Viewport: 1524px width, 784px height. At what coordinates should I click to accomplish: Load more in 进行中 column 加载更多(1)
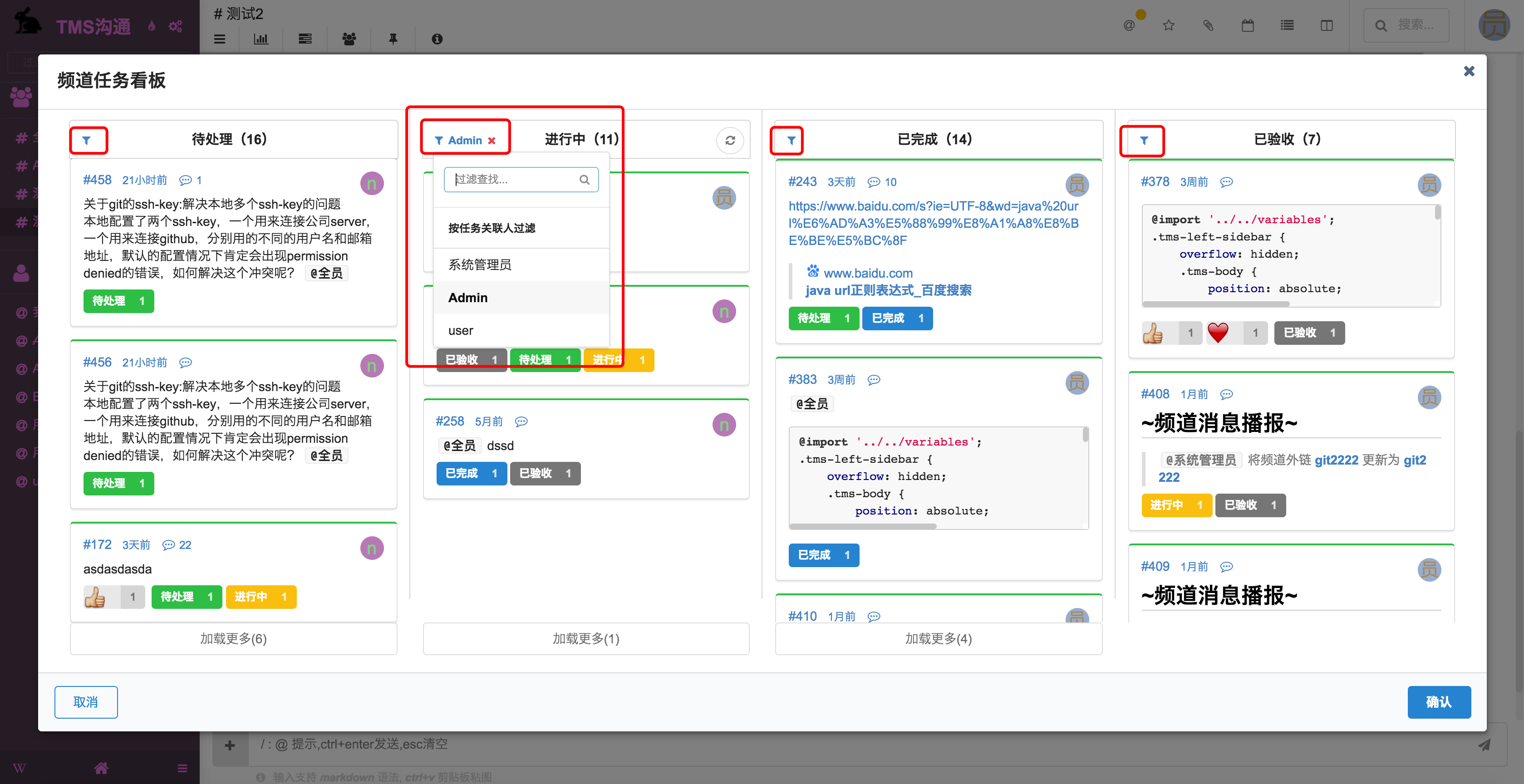pyautogui.click(x=586, y=638)
